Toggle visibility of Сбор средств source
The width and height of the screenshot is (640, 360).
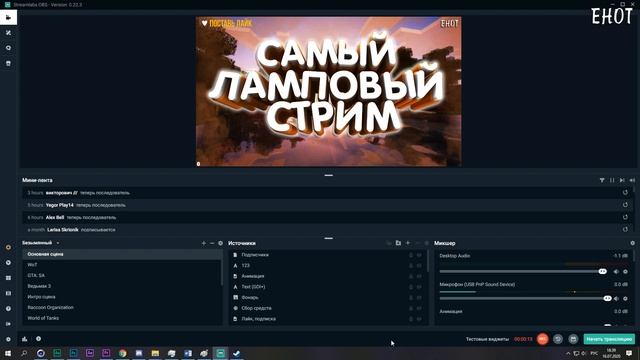point(419,308)
